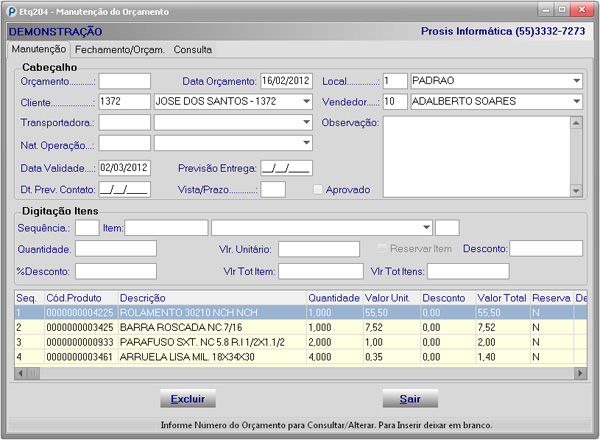Click the small field after item dropdown
The image size is (600, 440).
[x=447, y=228]
